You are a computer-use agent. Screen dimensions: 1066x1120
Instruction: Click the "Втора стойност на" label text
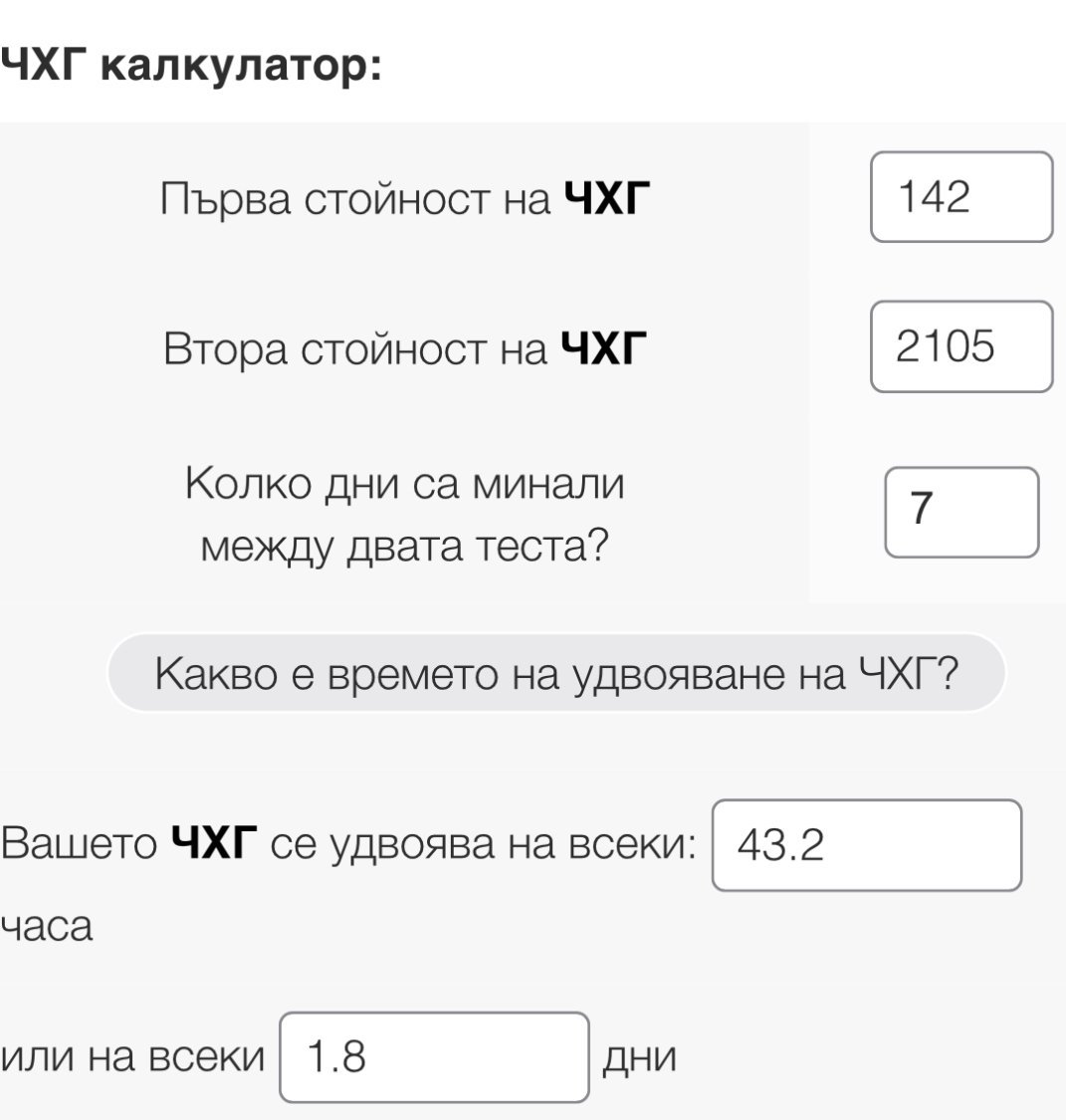click(x=355, y=349)
